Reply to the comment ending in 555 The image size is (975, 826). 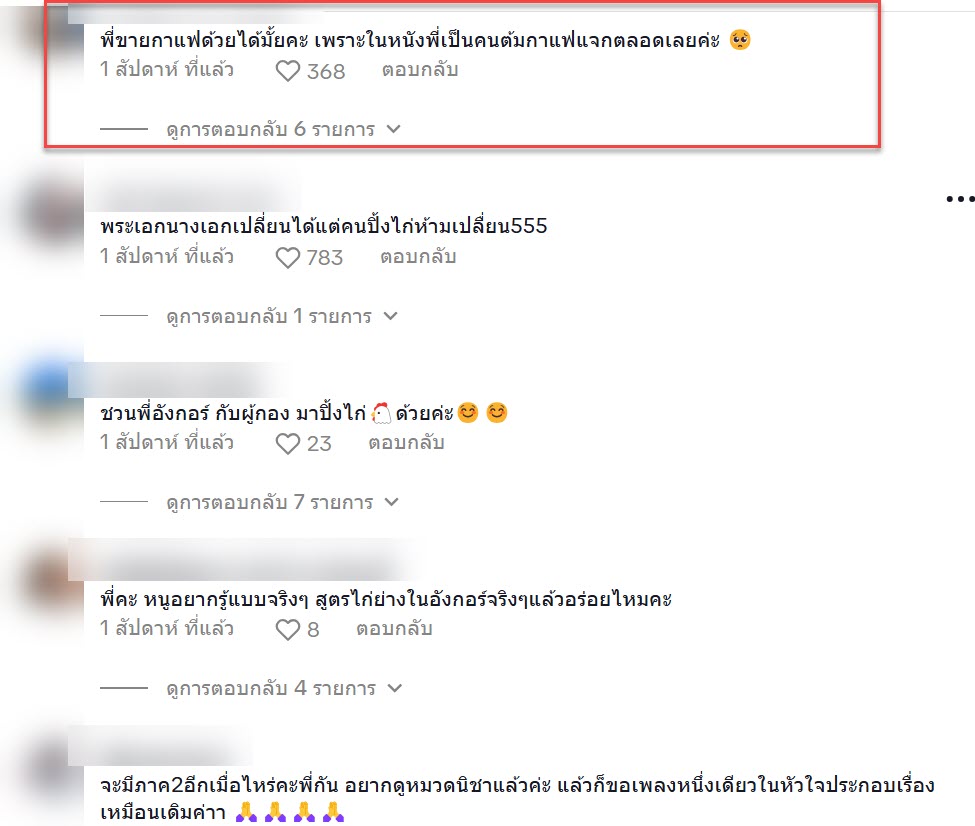point(418,256)
